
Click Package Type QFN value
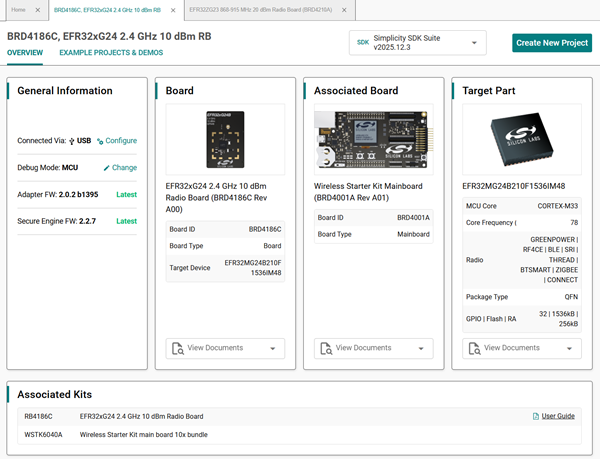point(571,297)
